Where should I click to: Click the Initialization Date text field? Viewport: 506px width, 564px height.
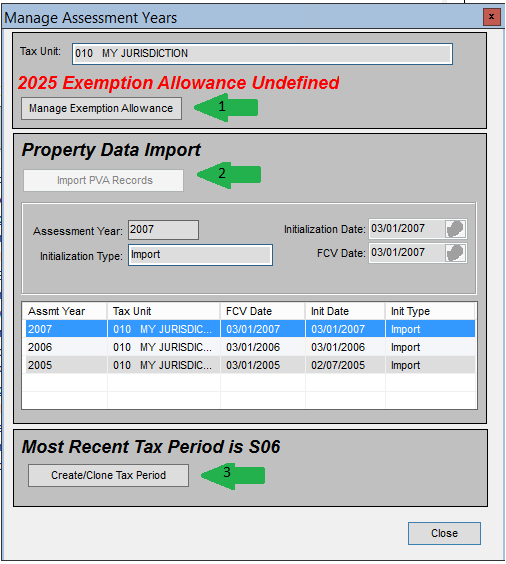coord(407,229)
